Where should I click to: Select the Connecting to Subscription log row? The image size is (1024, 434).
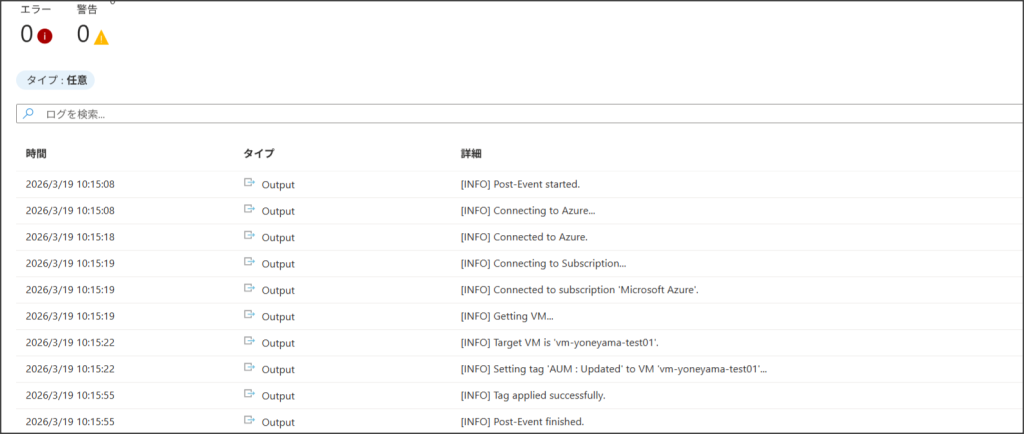click(x=559, y=264)
